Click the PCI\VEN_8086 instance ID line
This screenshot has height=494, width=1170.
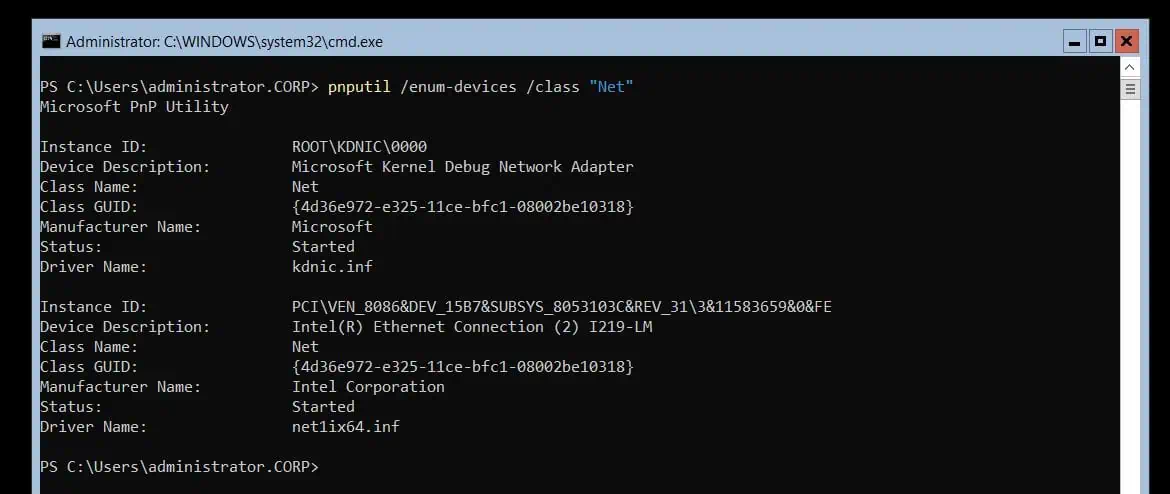[561, 307]
